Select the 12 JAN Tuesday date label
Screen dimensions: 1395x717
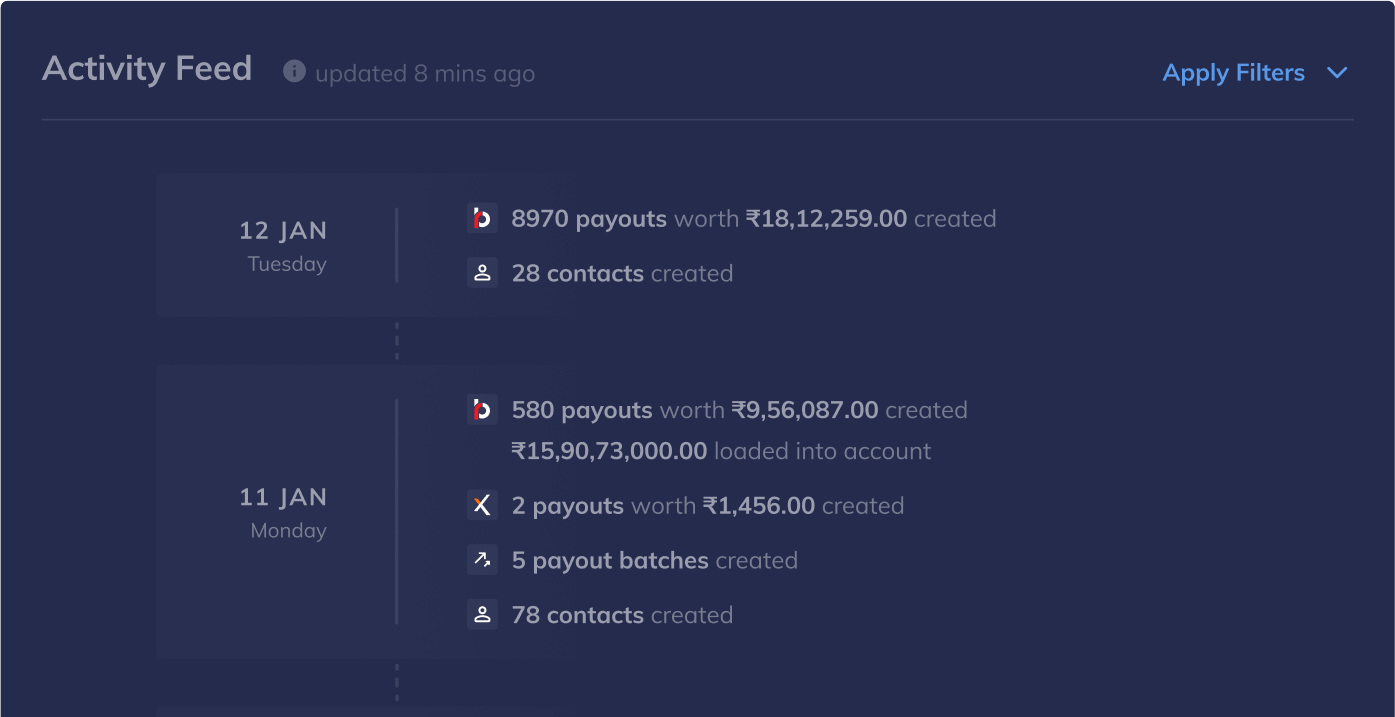pos(283,245)
